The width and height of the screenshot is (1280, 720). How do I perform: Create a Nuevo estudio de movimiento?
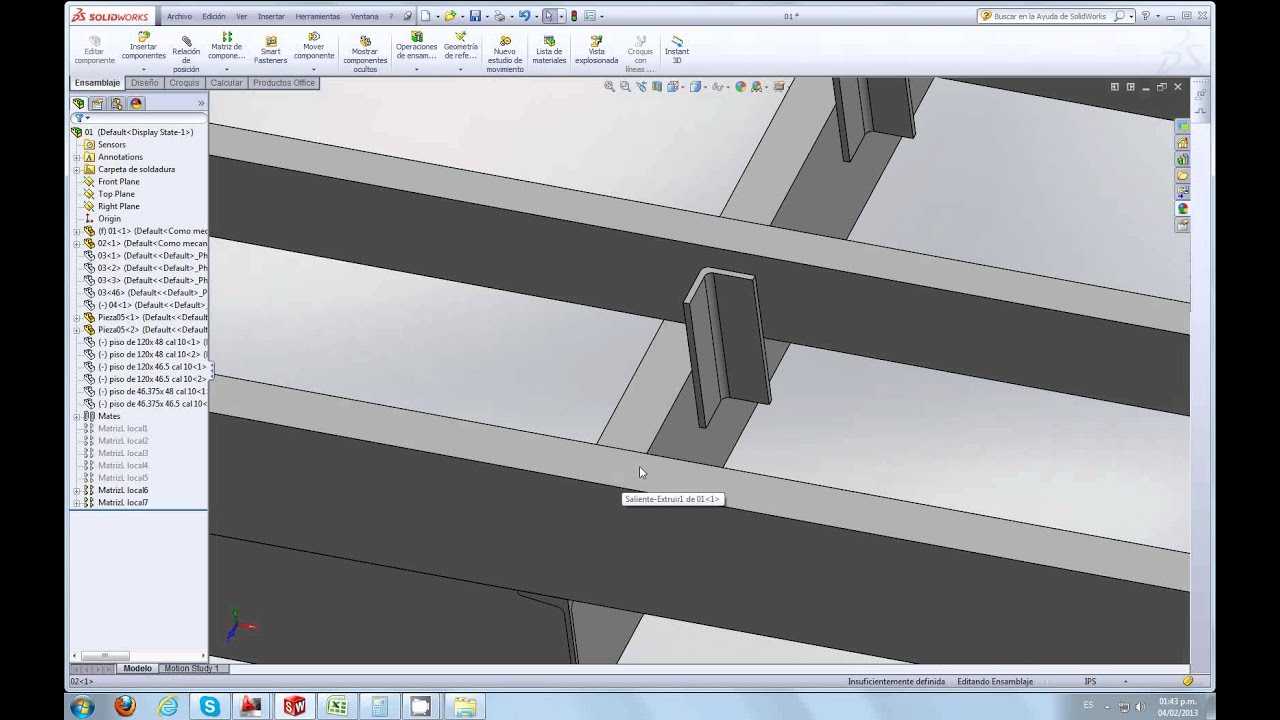tap(505, 54)
